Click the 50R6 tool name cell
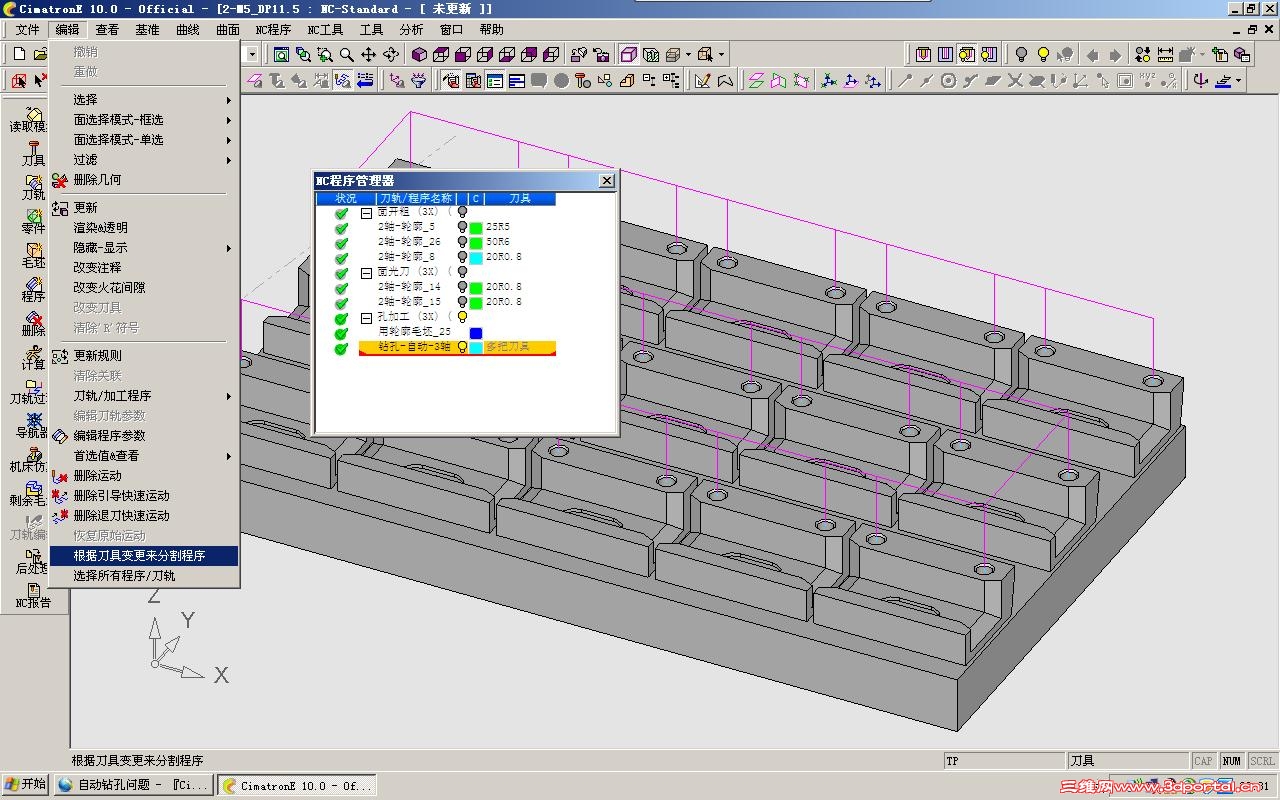 (498, 242)
